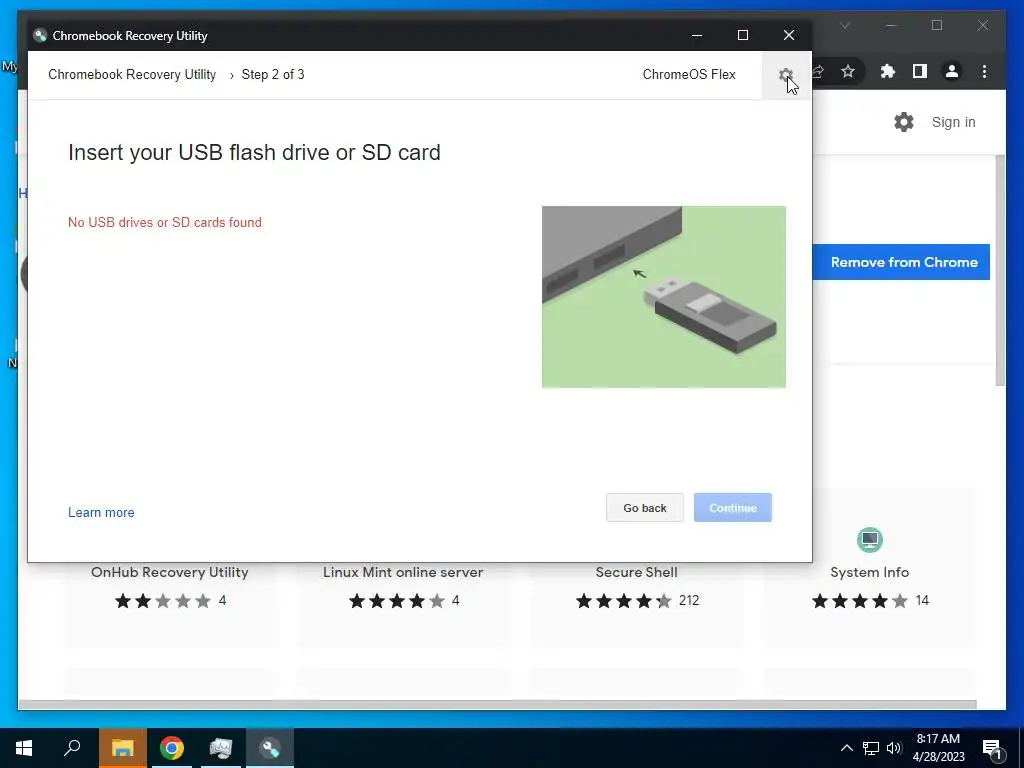This screenshot has height=768, width=1024.
Task: Switch to Chrome in taskbar
Action: pyautogui.click(x=172, y=748)
